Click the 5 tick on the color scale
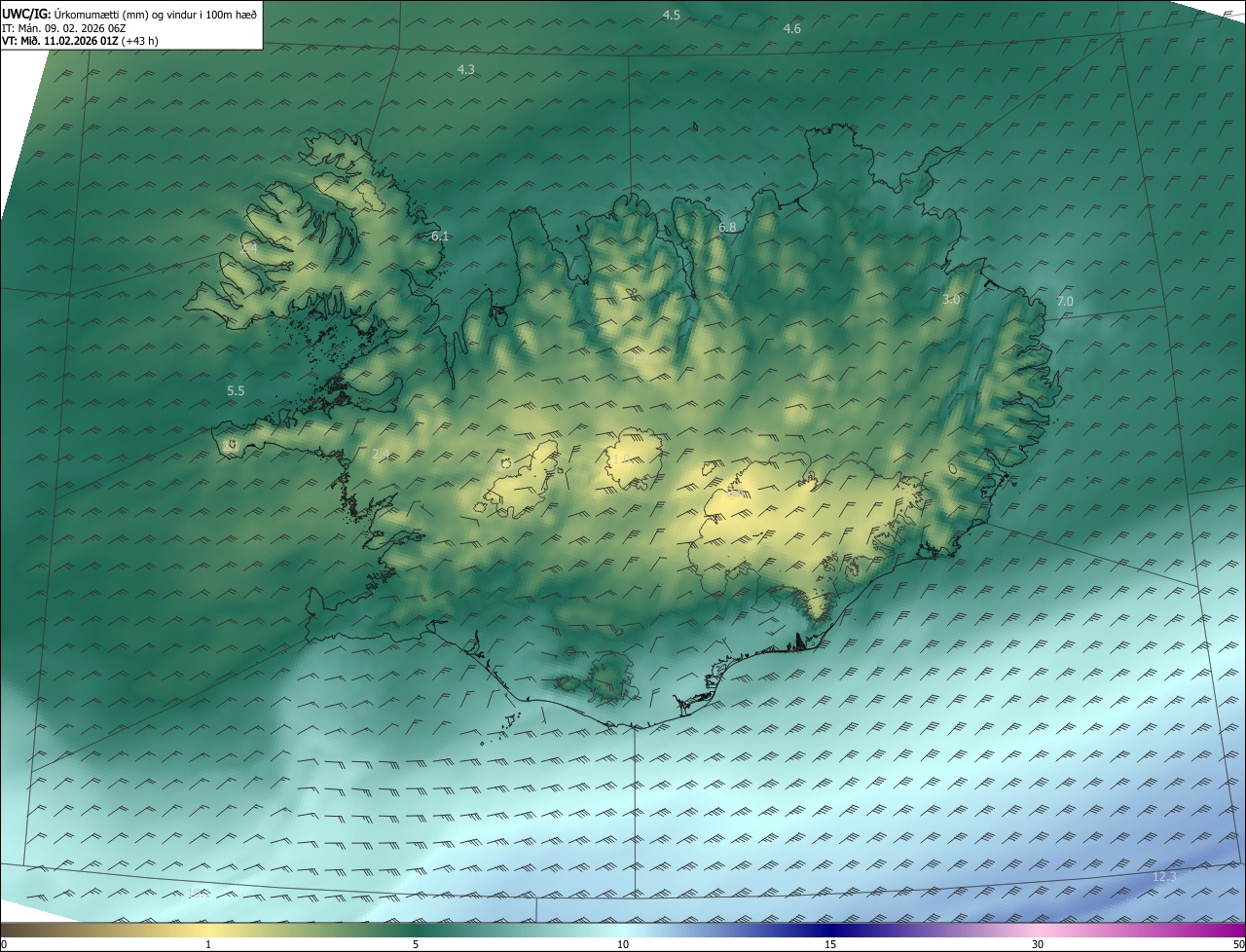 tap(416, 944)
